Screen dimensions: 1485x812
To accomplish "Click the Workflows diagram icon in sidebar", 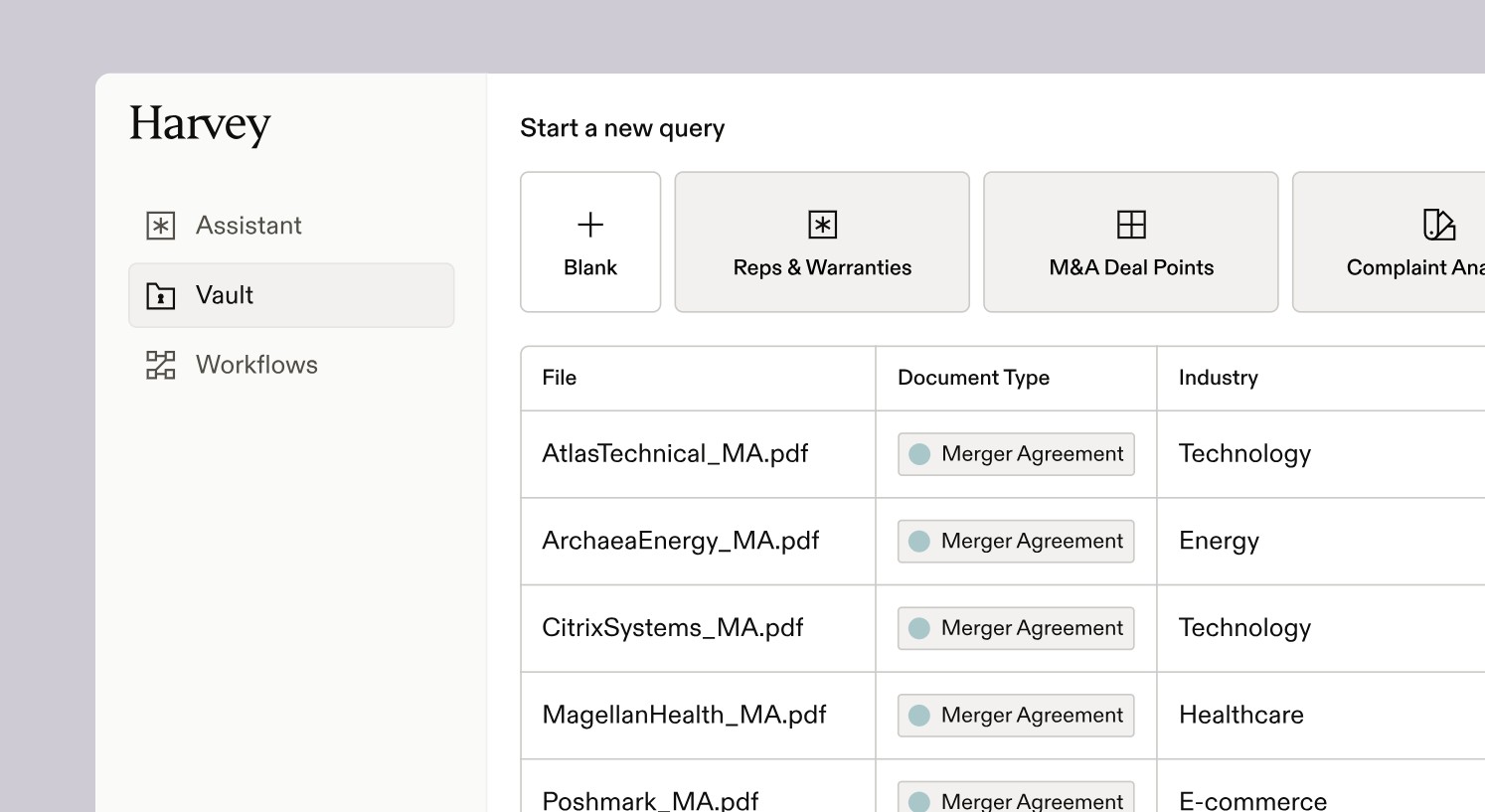I will (161, 365).
